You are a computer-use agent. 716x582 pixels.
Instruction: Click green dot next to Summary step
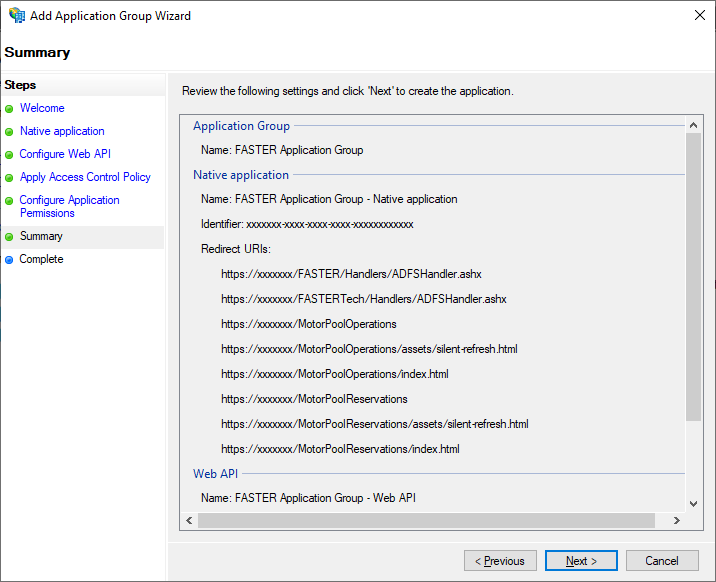click(x=9, y=237)
